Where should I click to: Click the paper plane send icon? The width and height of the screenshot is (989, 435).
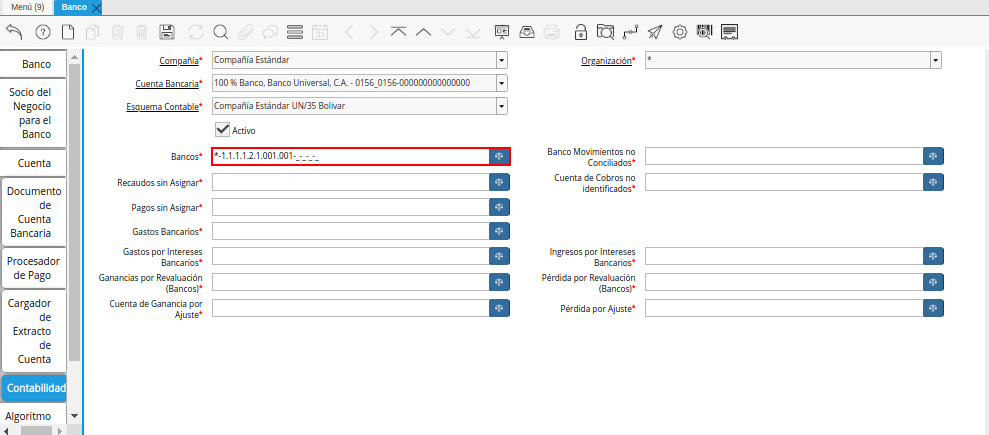coord(655,32)
